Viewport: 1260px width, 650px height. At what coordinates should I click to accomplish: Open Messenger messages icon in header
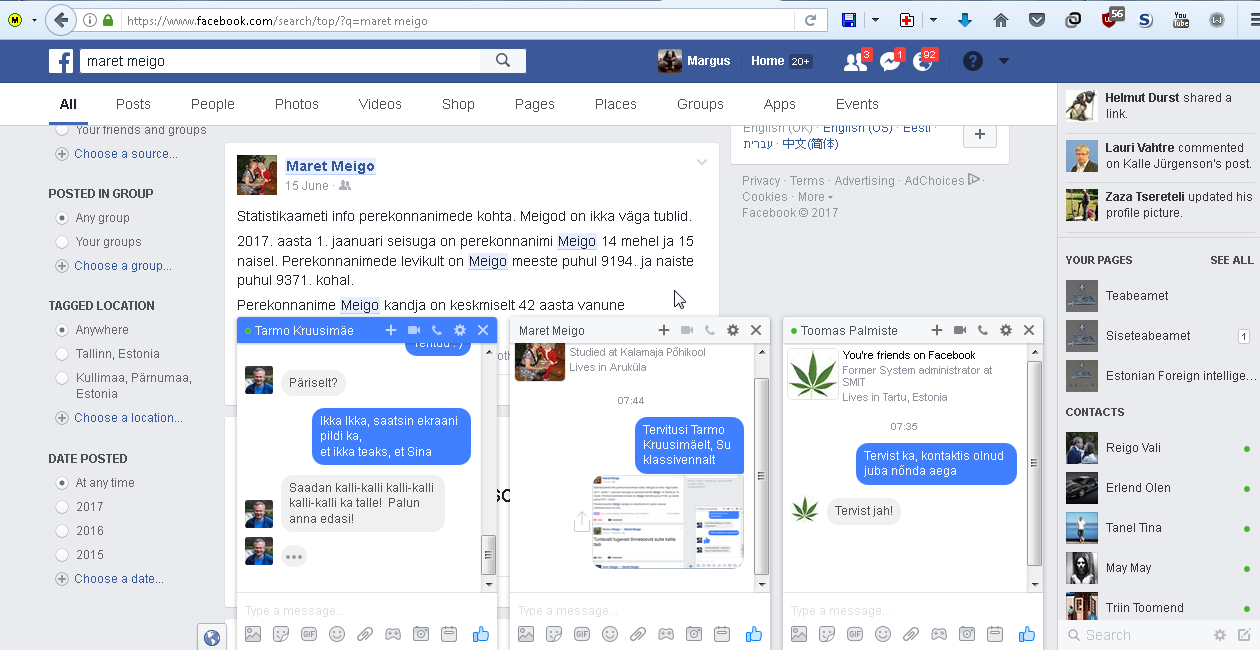[x=890, y=62]
